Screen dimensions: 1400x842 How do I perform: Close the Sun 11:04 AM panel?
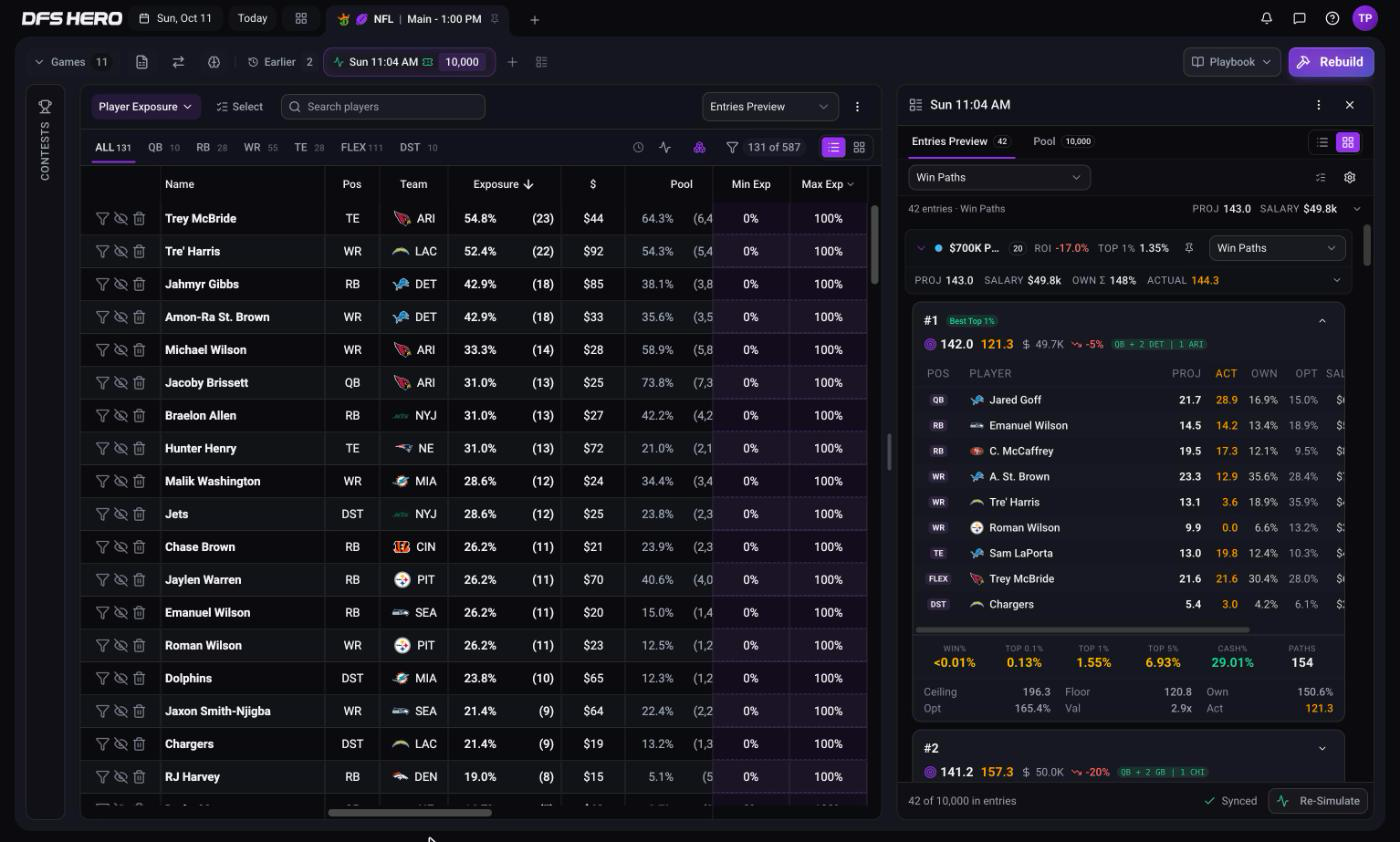(1349, 104)
